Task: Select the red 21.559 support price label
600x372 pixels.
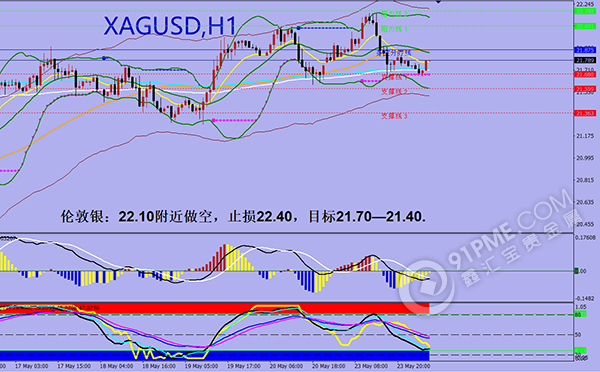Action: (x=585, y=89)
